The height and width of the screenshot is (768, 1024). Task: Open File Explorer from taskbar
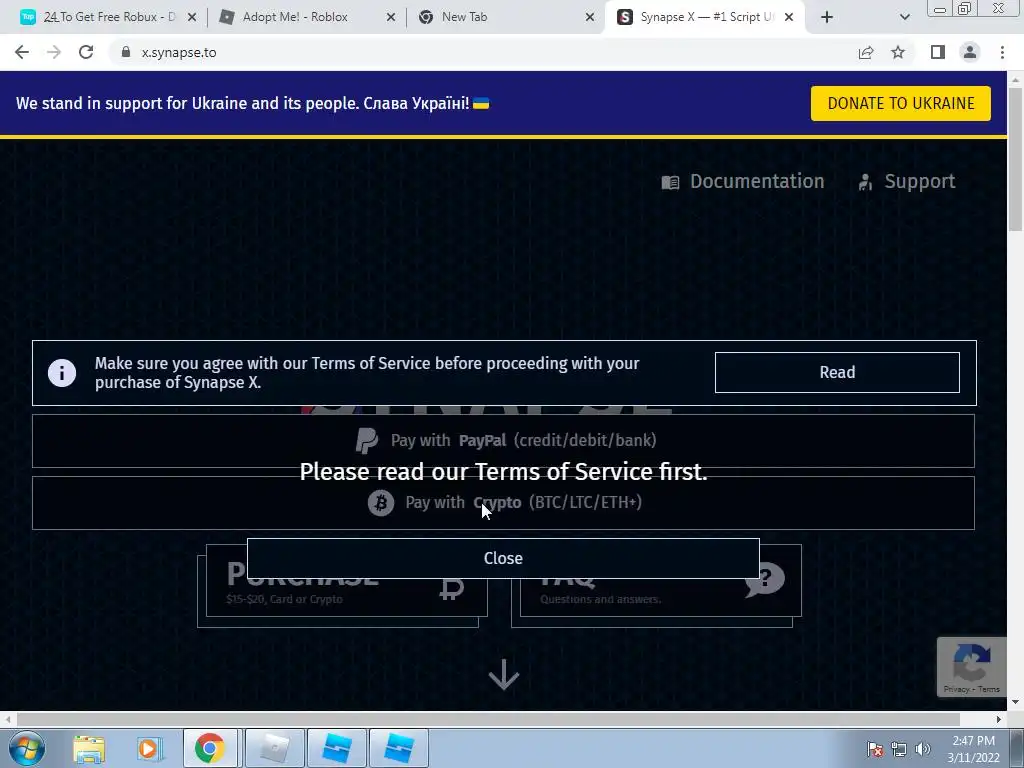tap(89, 748)
